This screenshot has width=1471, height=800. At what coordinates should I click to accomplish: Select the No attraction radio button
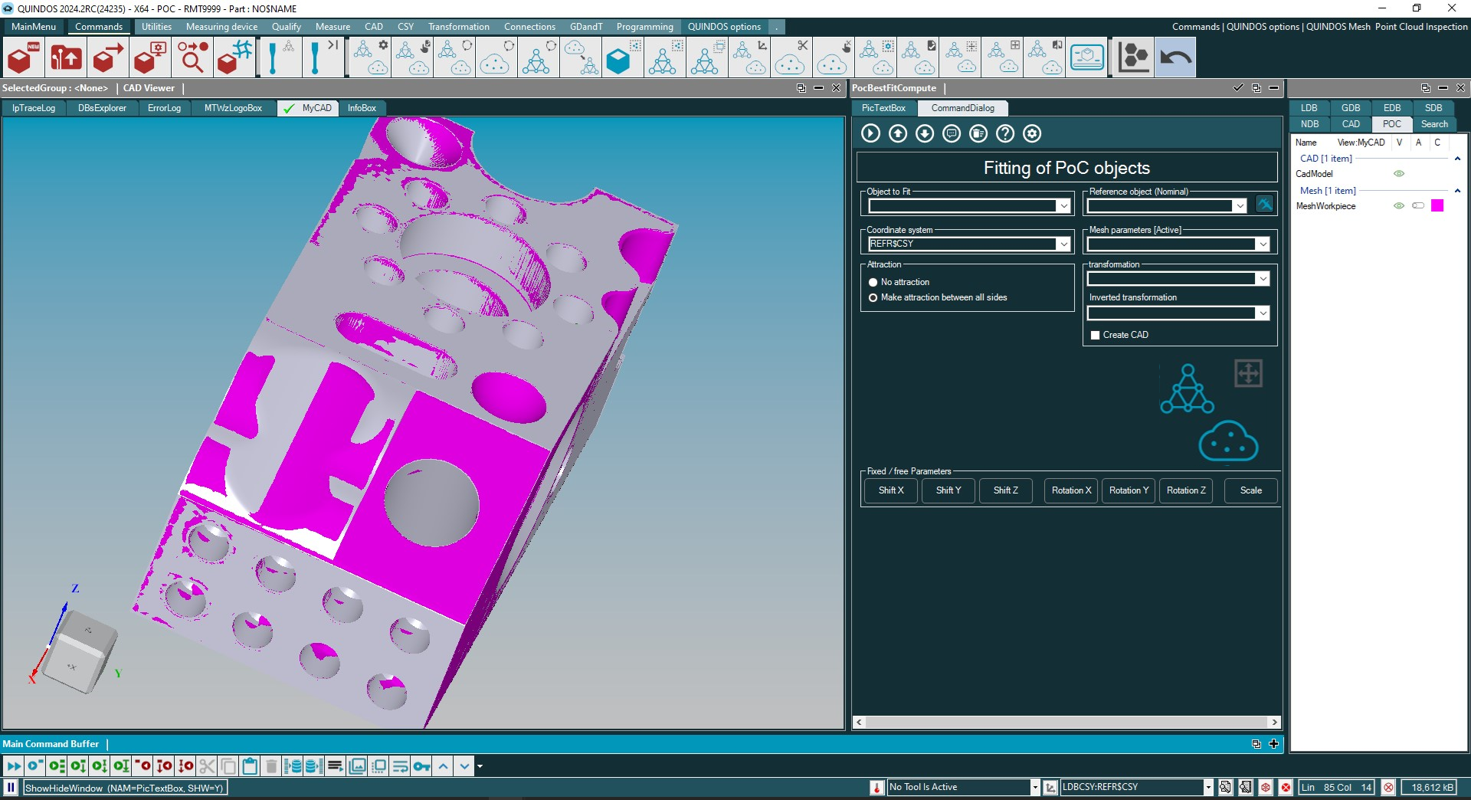click(873, 283)
